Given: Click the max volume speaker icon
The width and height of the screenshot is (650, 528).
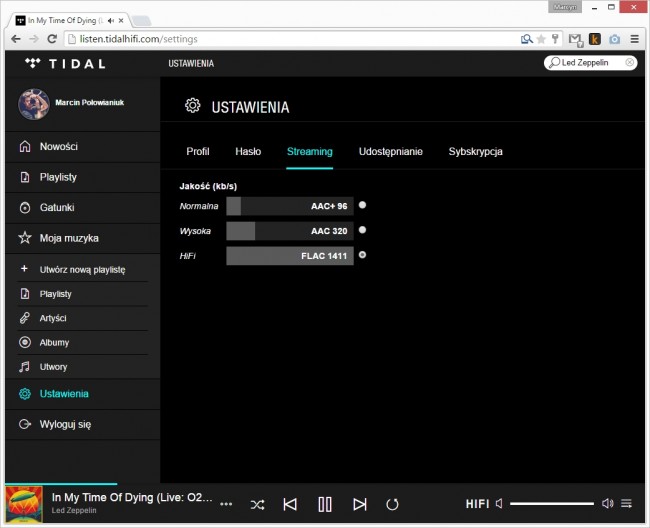Looking at the screenshot, I should coord(607,504).
